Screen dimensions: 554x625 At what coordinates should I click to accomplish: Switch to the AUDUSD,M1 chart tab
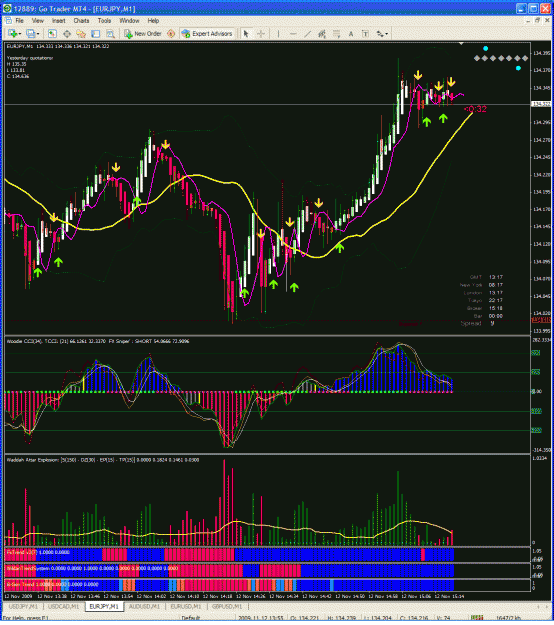tap(144, 606)
